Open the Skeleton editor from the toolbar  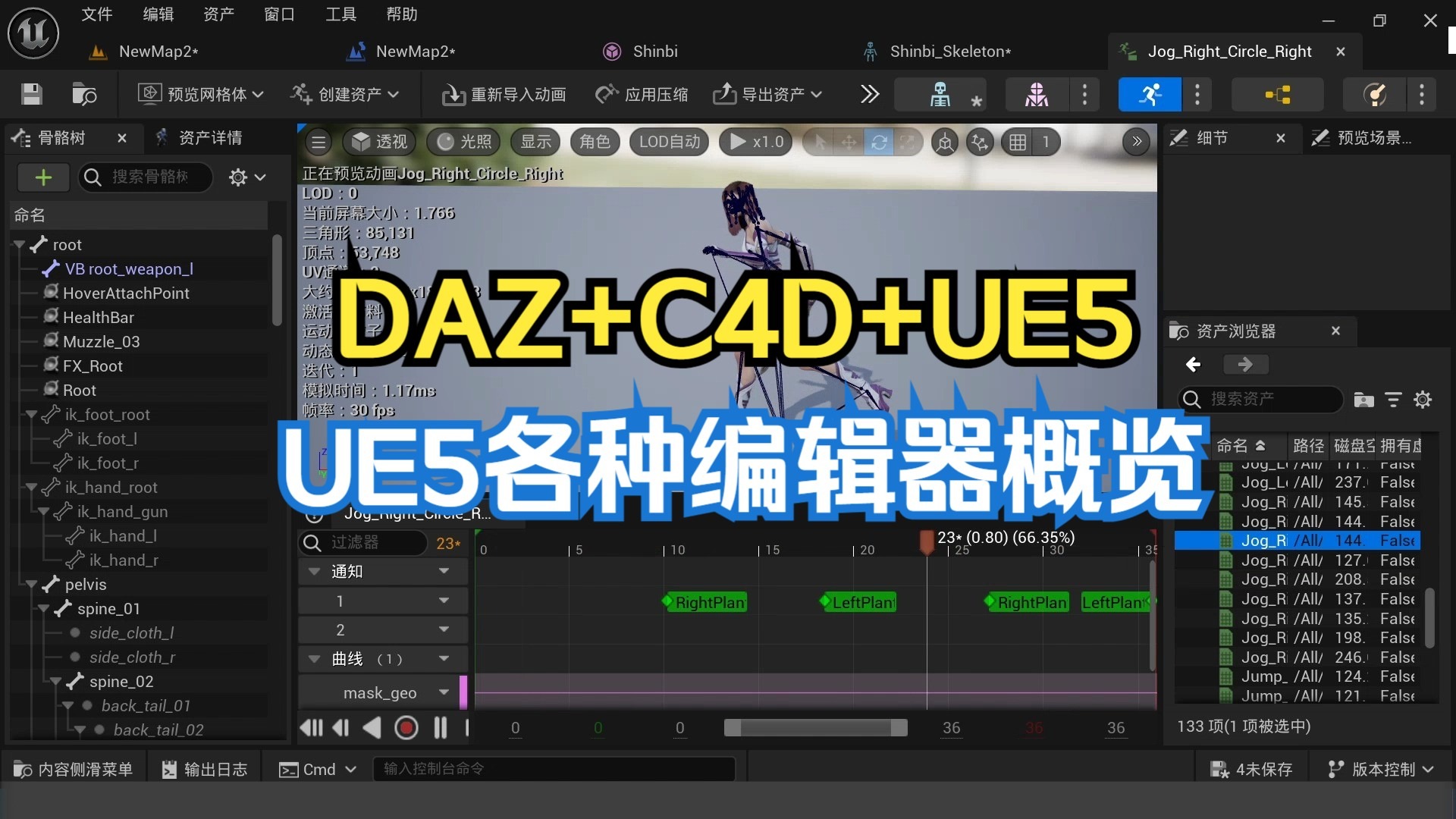pos(940,94)
